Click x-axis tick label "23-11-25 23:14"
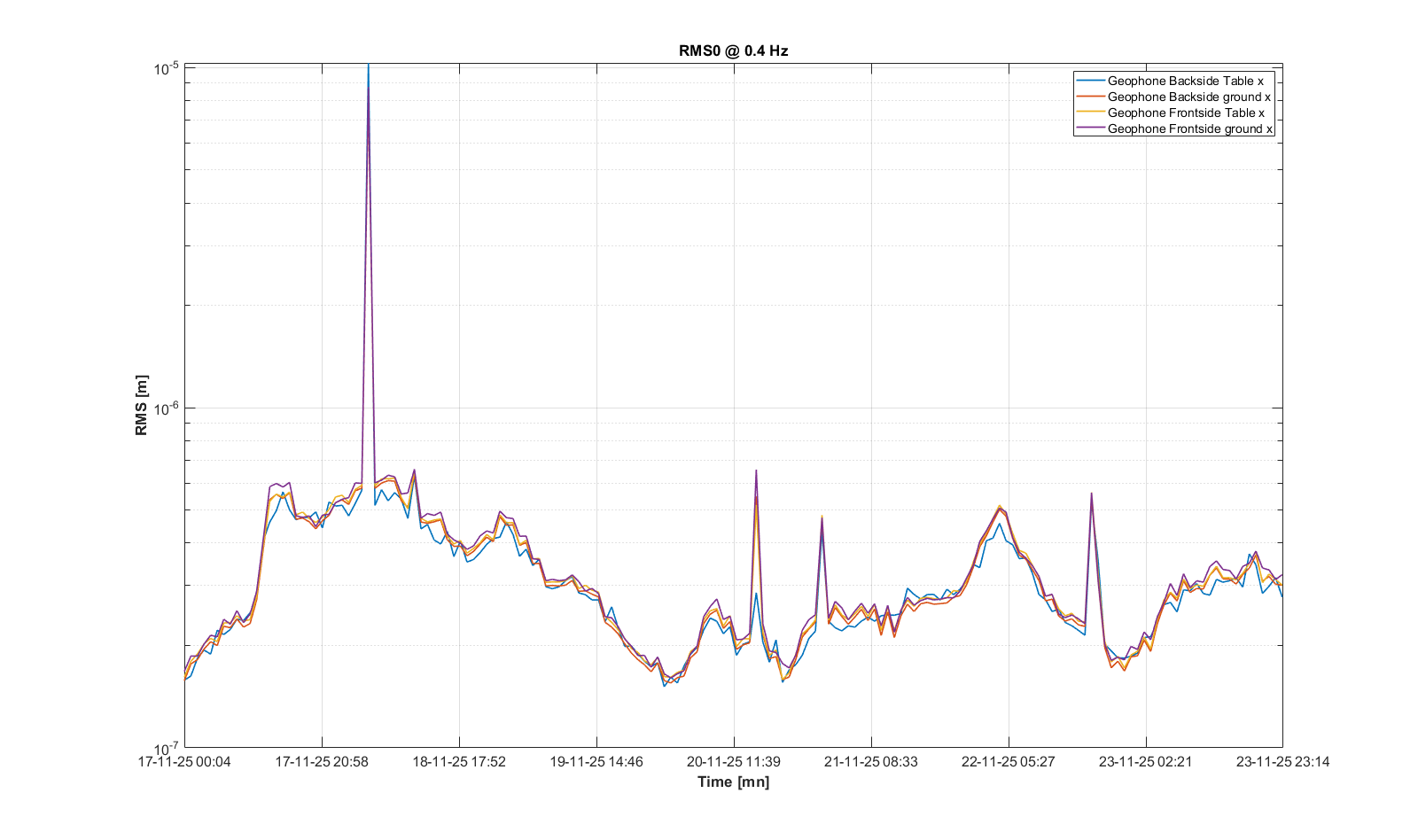Screen dimensions: 1418x840 pyautogui.click(x=1282, y=761)
